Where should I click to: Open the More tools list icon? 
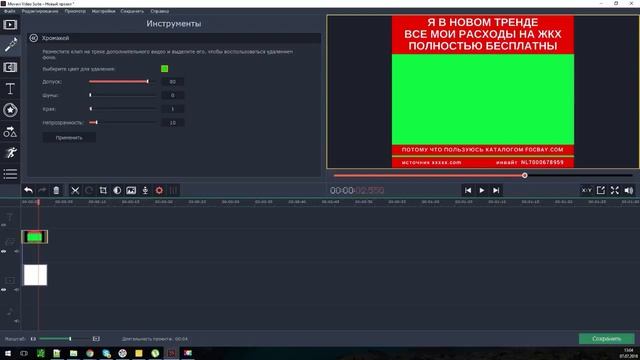[10, 173]
